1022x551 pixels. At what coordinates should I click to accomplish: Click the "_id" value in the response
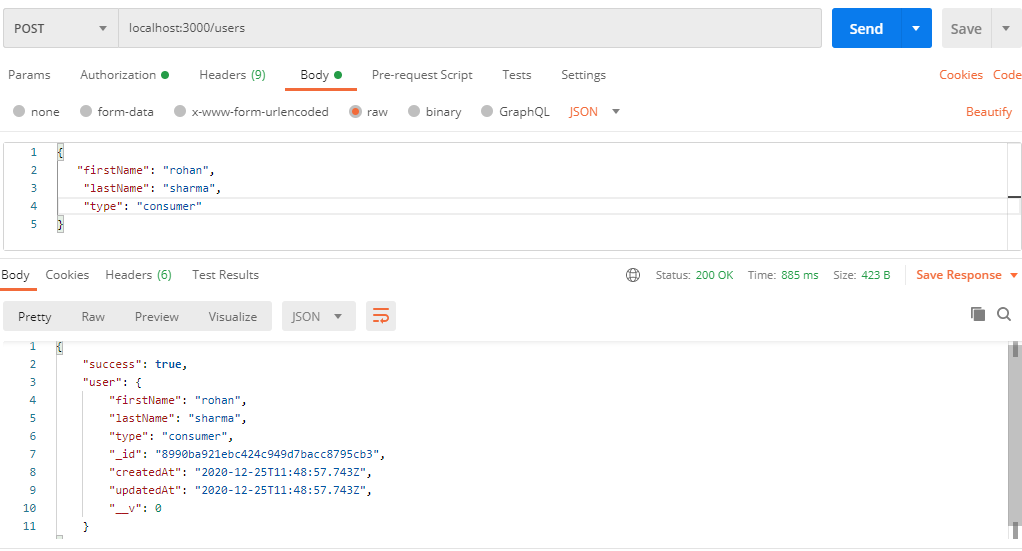tap(267, 454)
